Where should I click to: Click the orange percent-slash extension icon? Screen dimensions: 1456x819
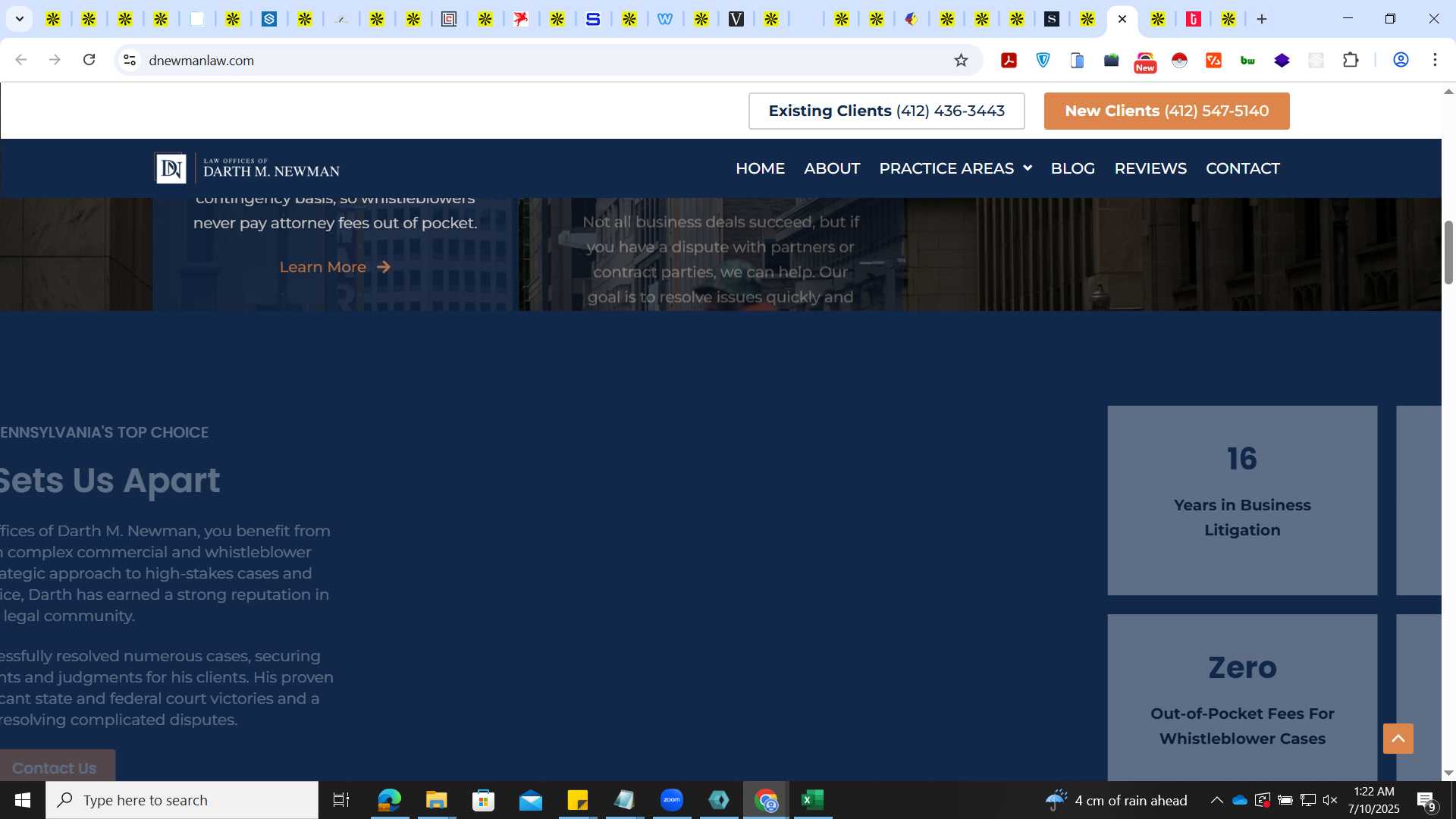click(1213, 61)
